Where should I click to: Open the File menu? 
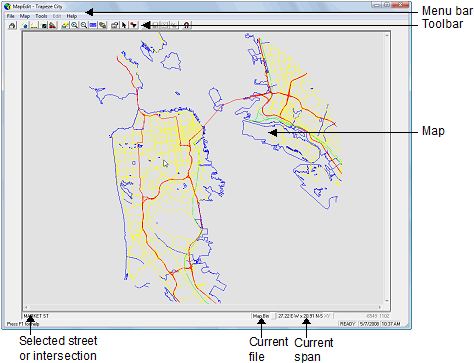click(10, 16)
